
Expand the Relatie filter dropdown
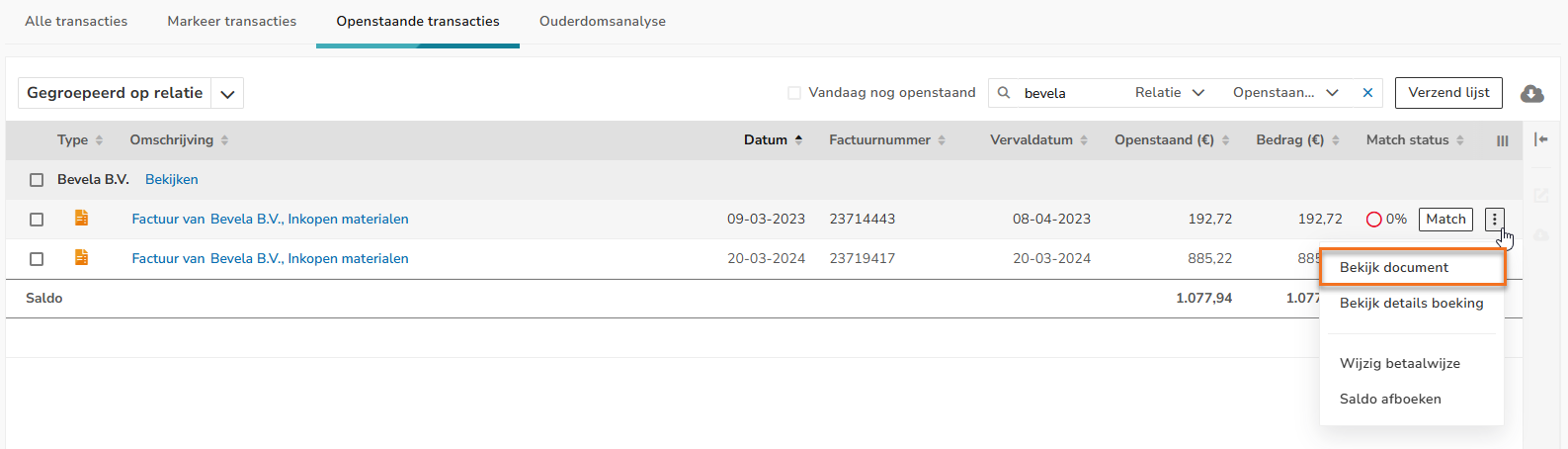pyautogui.click(x=1170, y=93)
